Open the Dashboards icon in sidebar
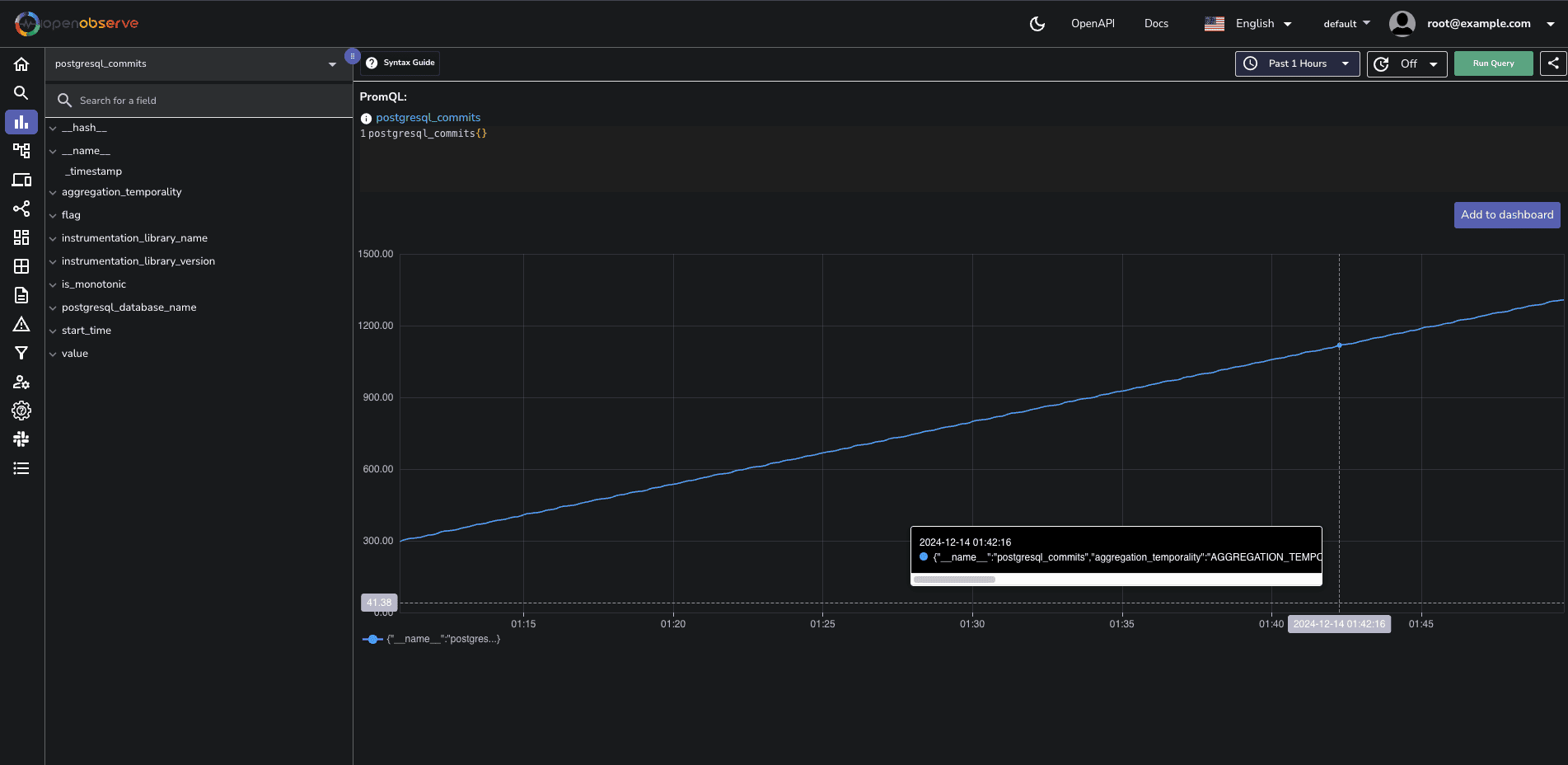This screenshot has width=1568, height=765. point(21,237)
